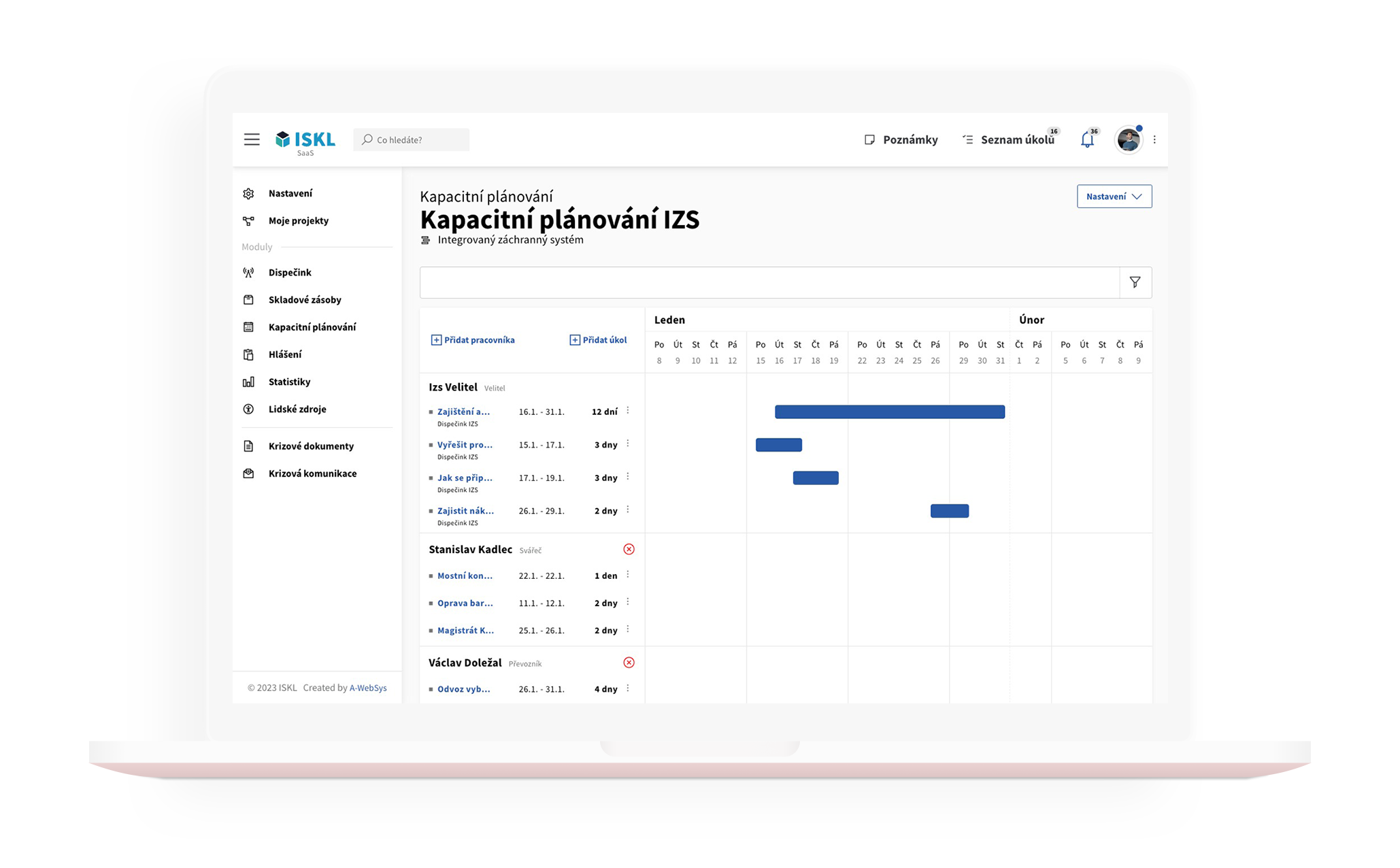Open options menu for 'Oprava bar...' task
The height and width of the screenshot is (868, 1400).
[x=628, y=603]
